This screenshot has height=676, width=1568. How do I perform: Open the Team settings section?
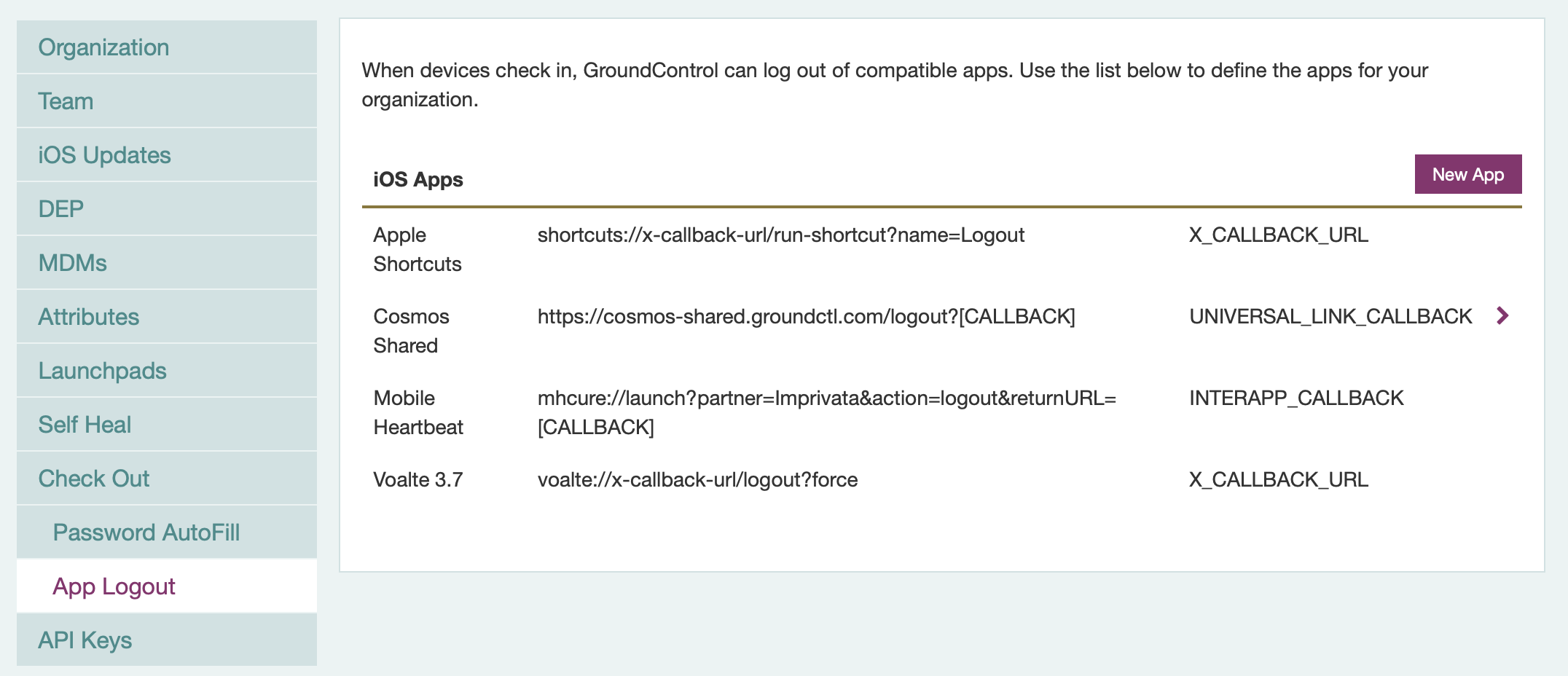point(66,101)
